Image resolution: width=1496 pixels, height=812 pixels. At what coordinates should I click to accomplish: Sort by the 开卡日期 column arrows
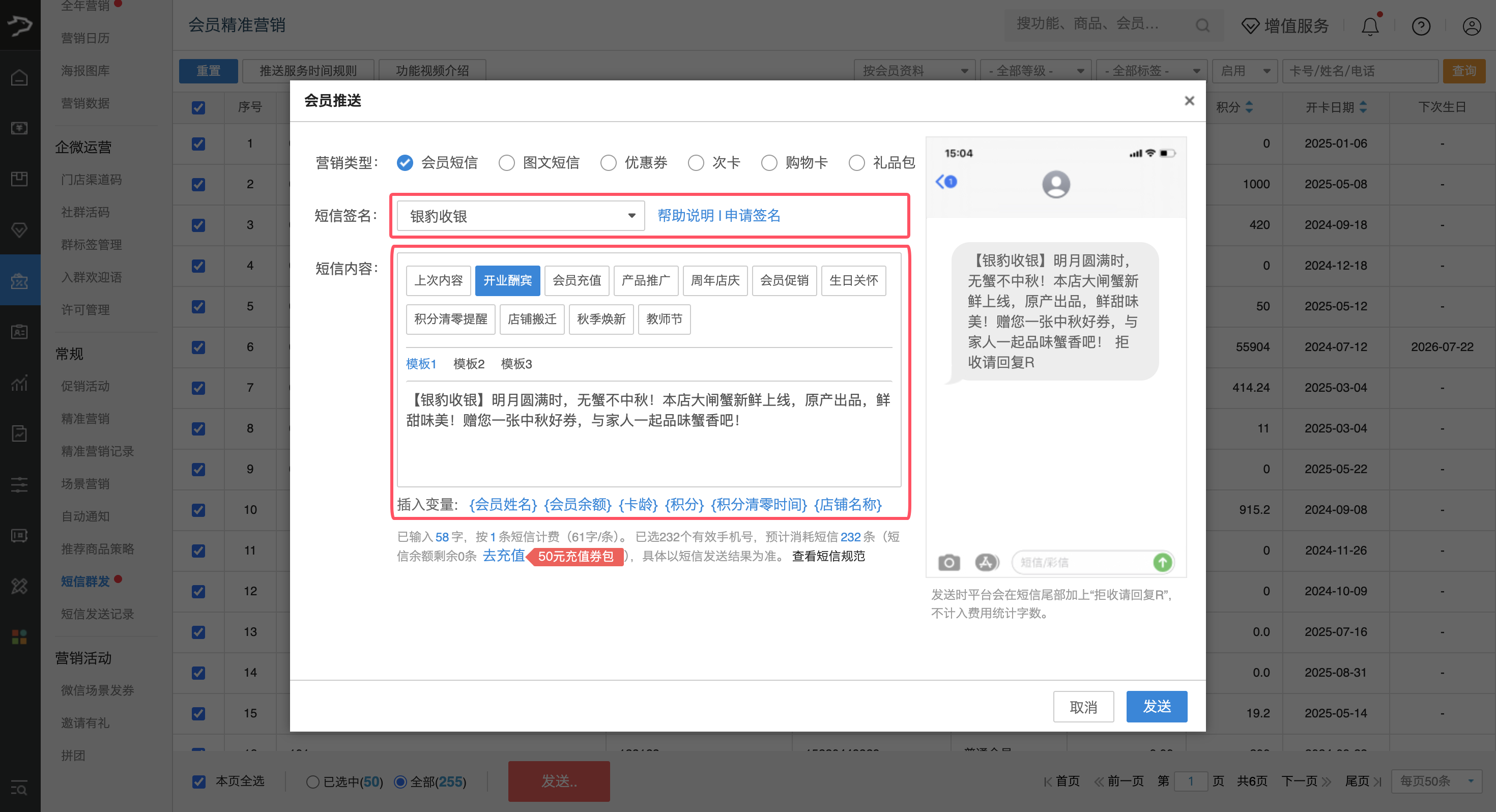(1364, 107)
